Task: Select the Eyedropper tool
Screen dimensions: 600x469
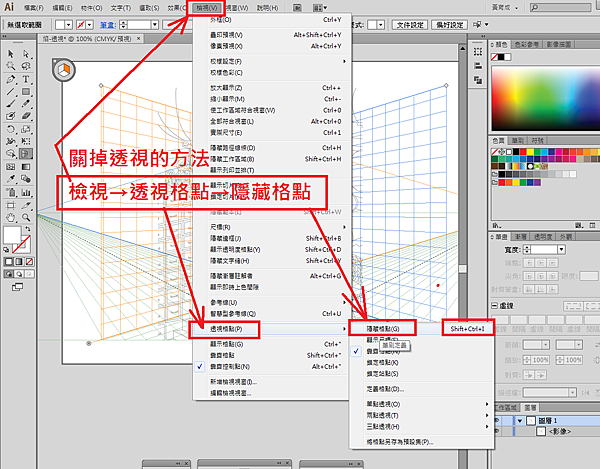Action: point(11,179)
